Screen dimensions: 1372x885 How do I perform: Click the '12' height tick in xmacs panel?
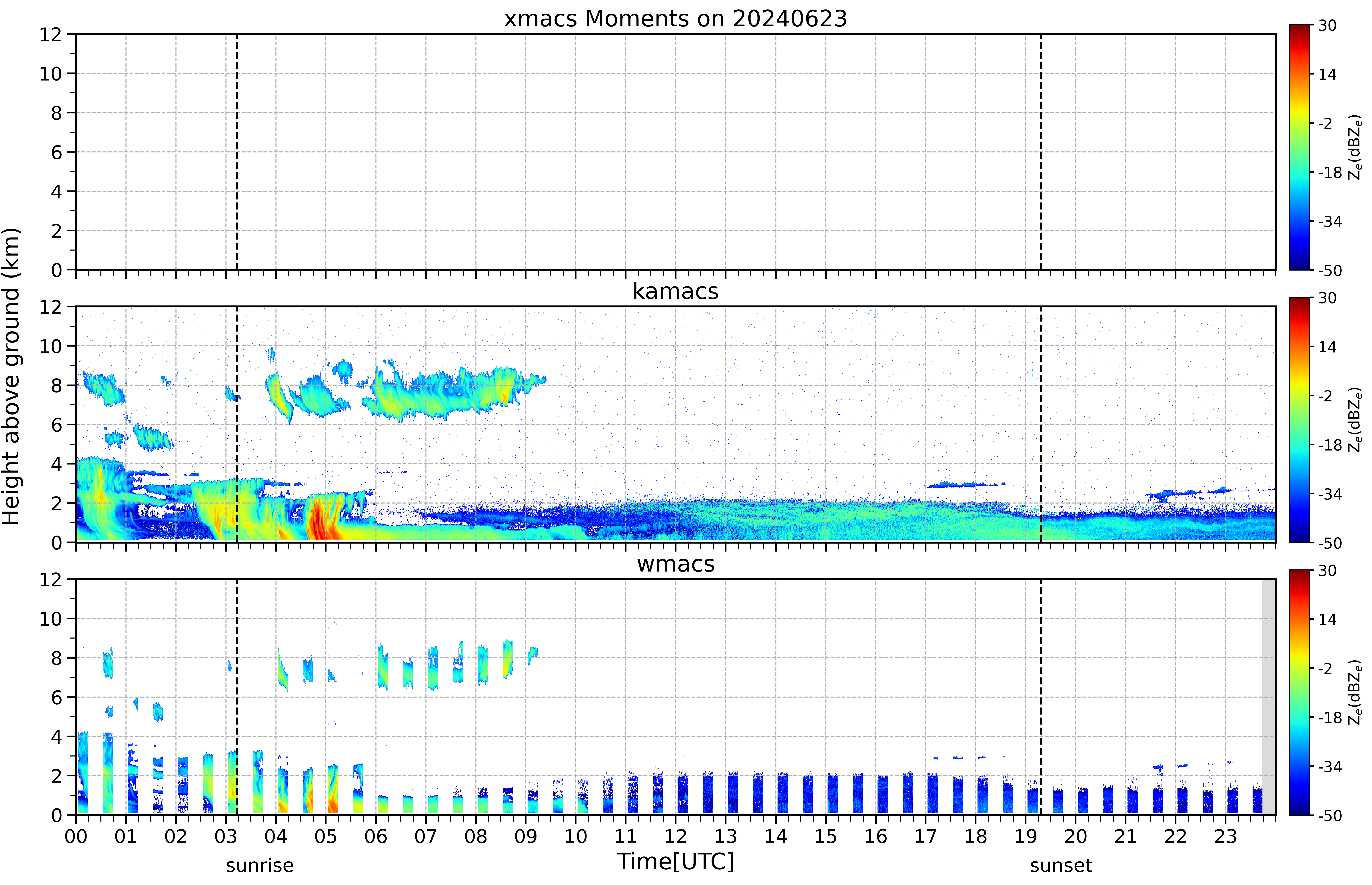click(51, 35)
